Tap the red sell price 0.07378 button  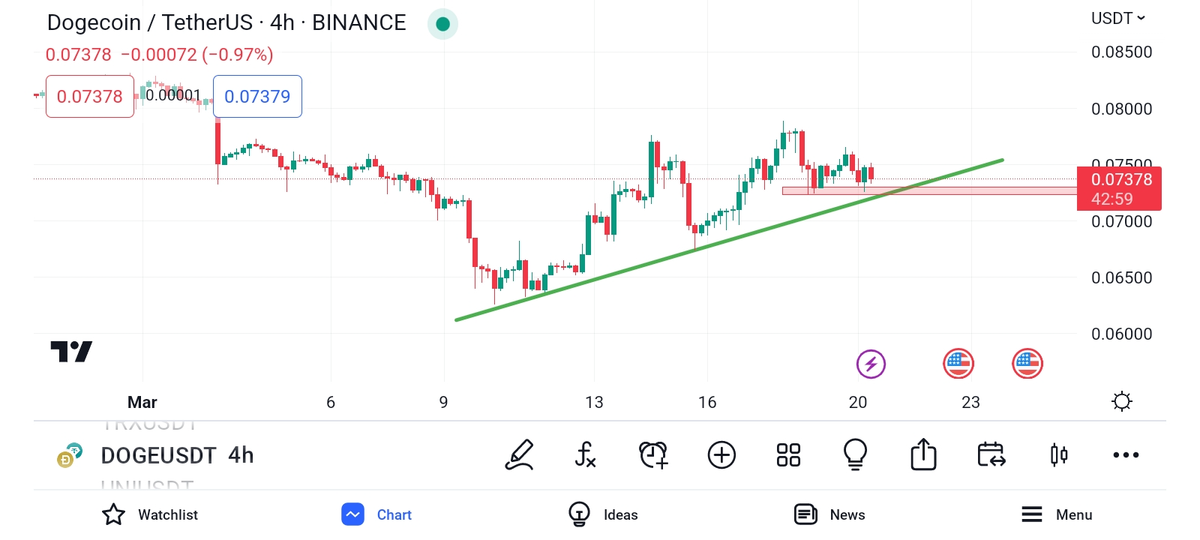pos(90,97)
